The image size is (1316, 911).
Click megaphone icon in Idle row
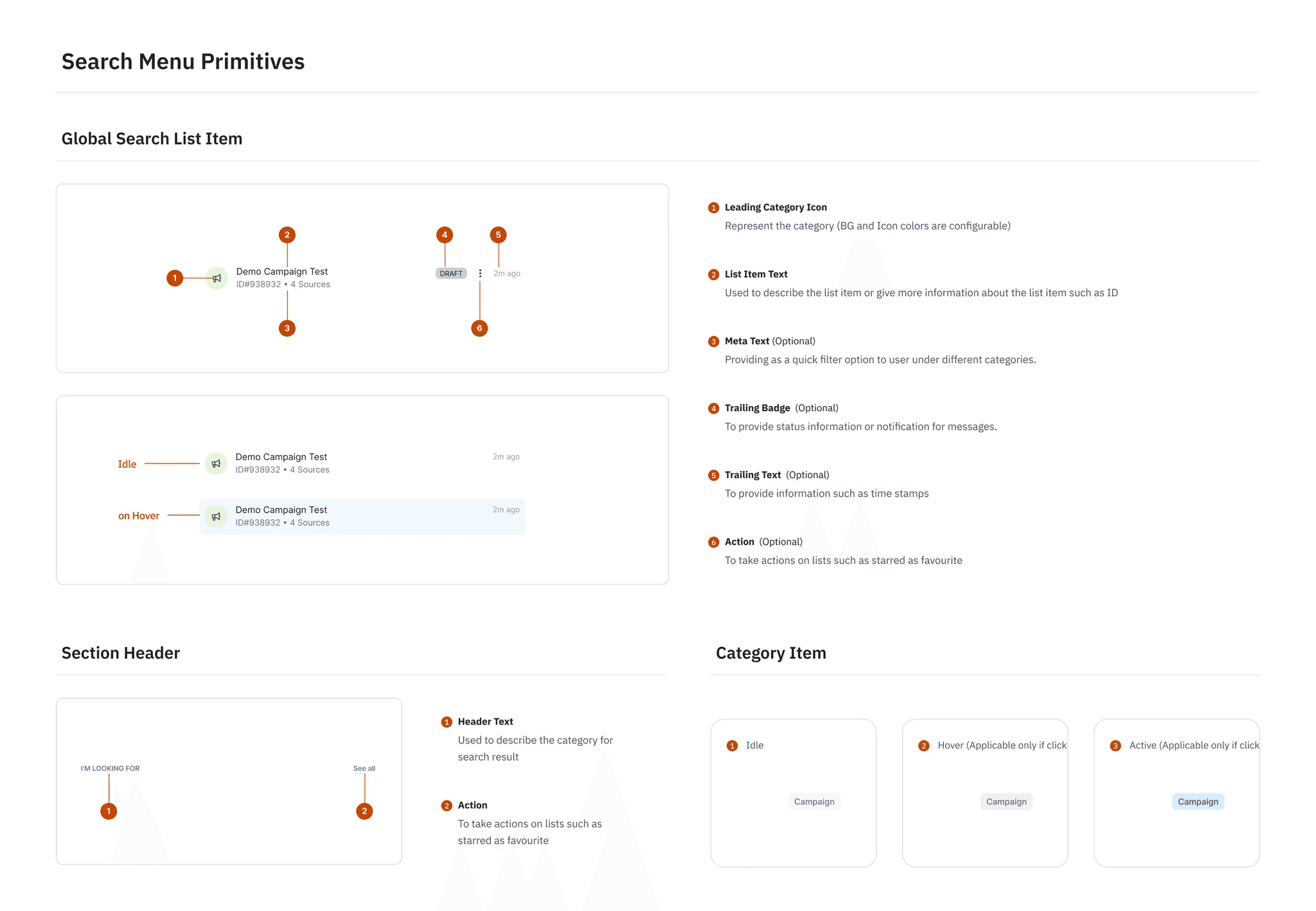pos(216,463)
